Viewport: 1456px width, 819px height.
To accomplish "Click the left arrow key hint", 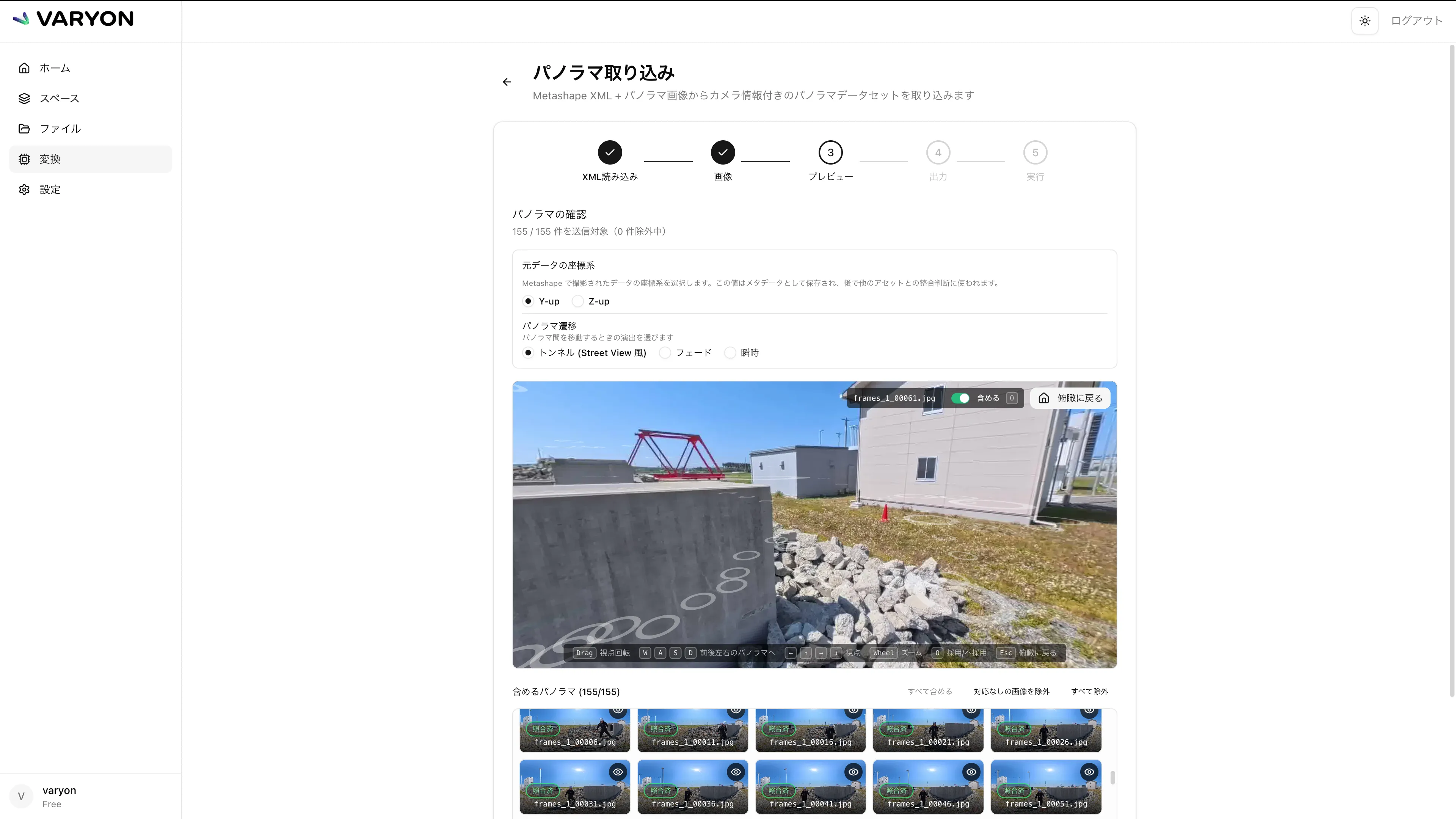I will (791, 653).
